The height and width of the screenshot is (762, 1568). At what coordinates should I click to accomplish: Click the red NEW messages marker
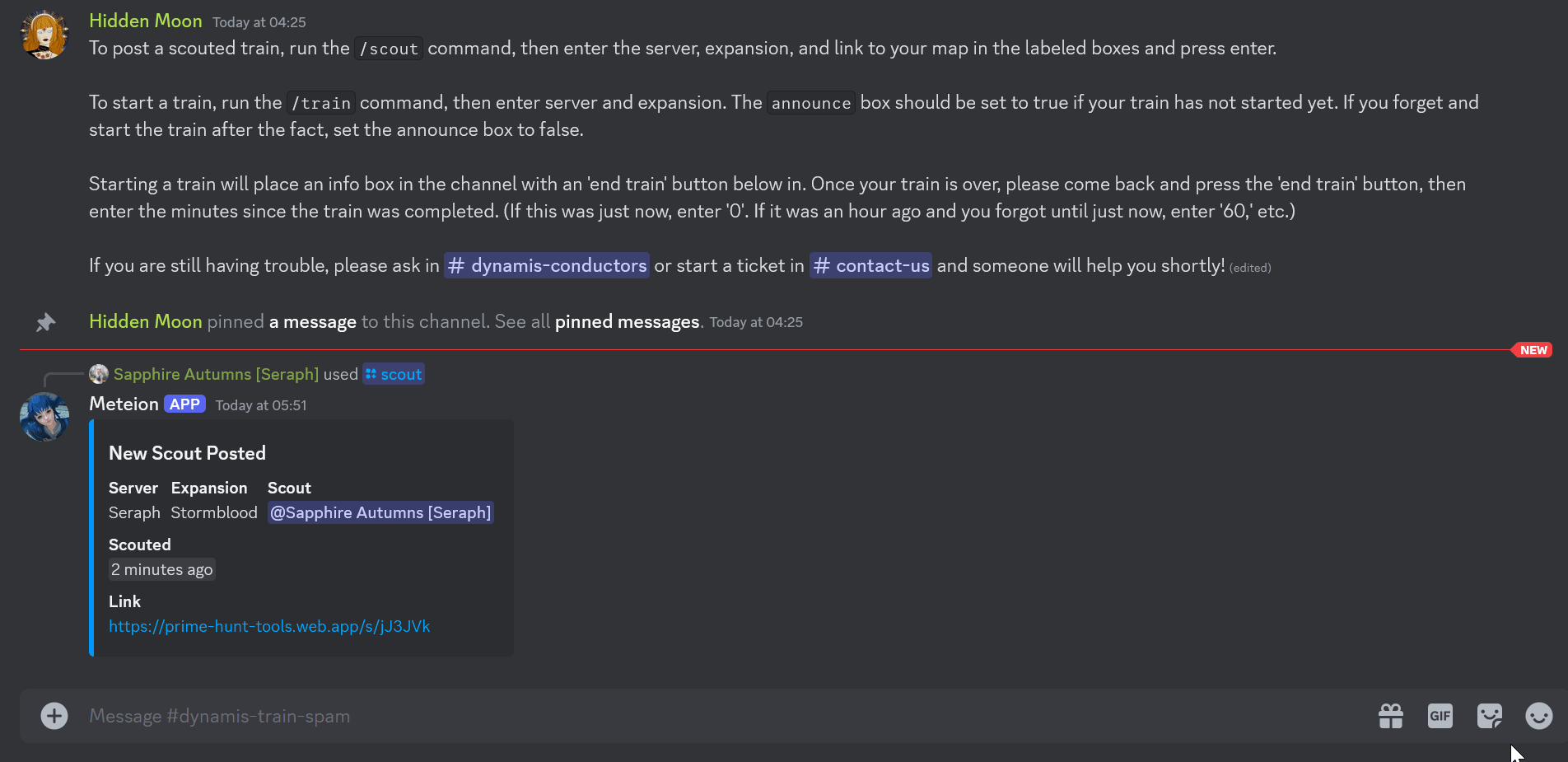(x=1533, y=350)
